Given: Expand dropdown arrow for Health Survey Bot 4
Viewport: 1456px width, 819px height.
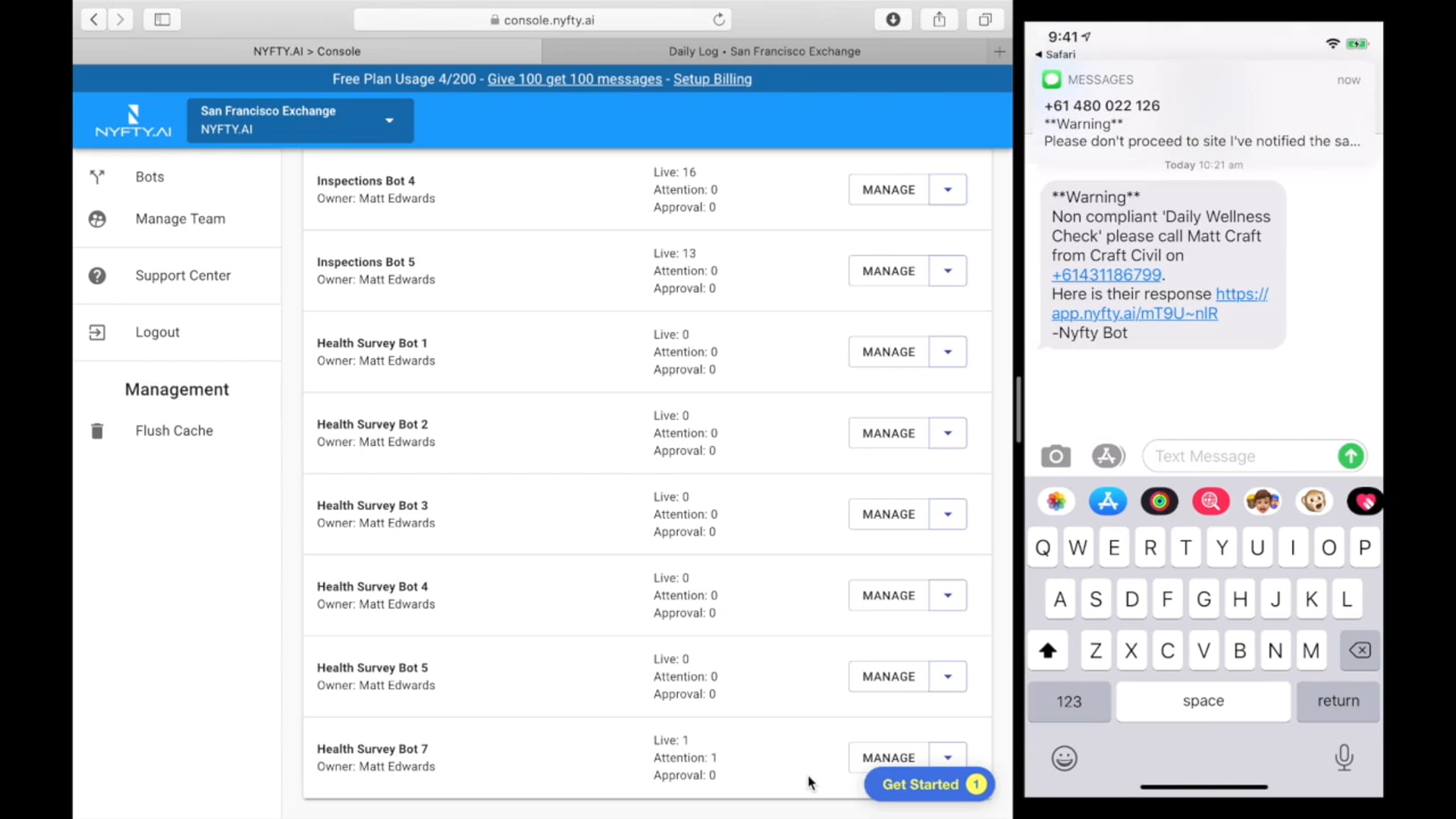Looking at the screenshot, I should [x=948, y=595].
